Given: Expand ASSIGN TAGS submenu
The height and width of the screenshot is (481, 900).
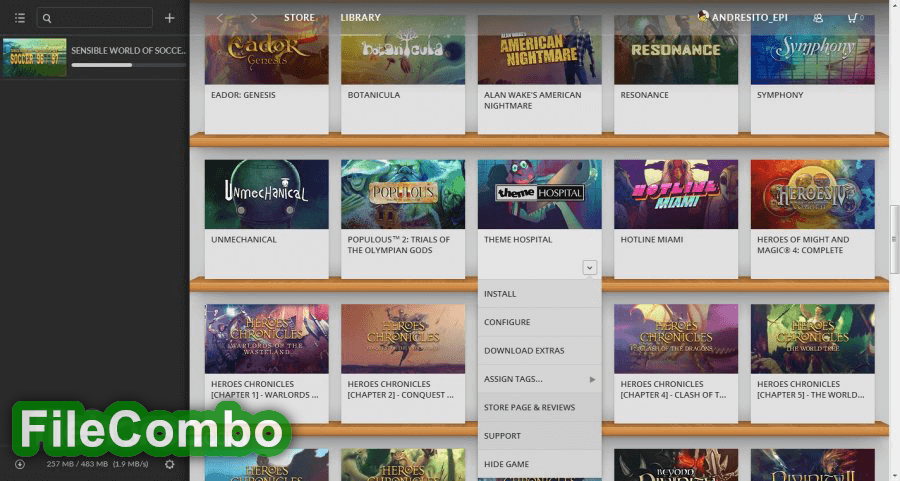Looking at the screenshot, I should pos(540,379).
